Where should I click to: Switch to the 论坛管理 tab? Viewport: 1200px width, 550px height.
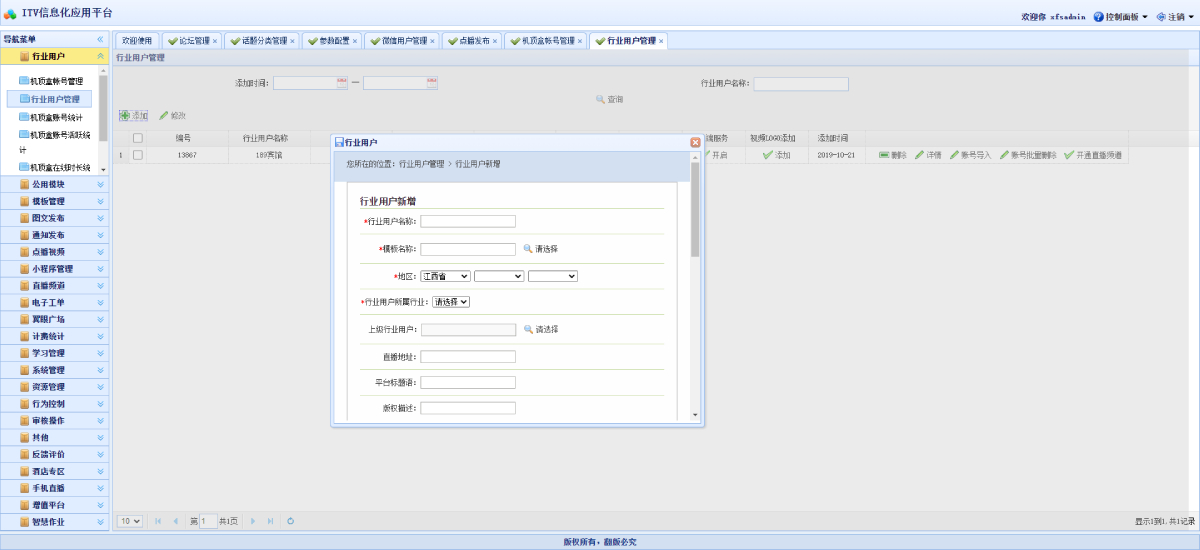tap(189, 41)
